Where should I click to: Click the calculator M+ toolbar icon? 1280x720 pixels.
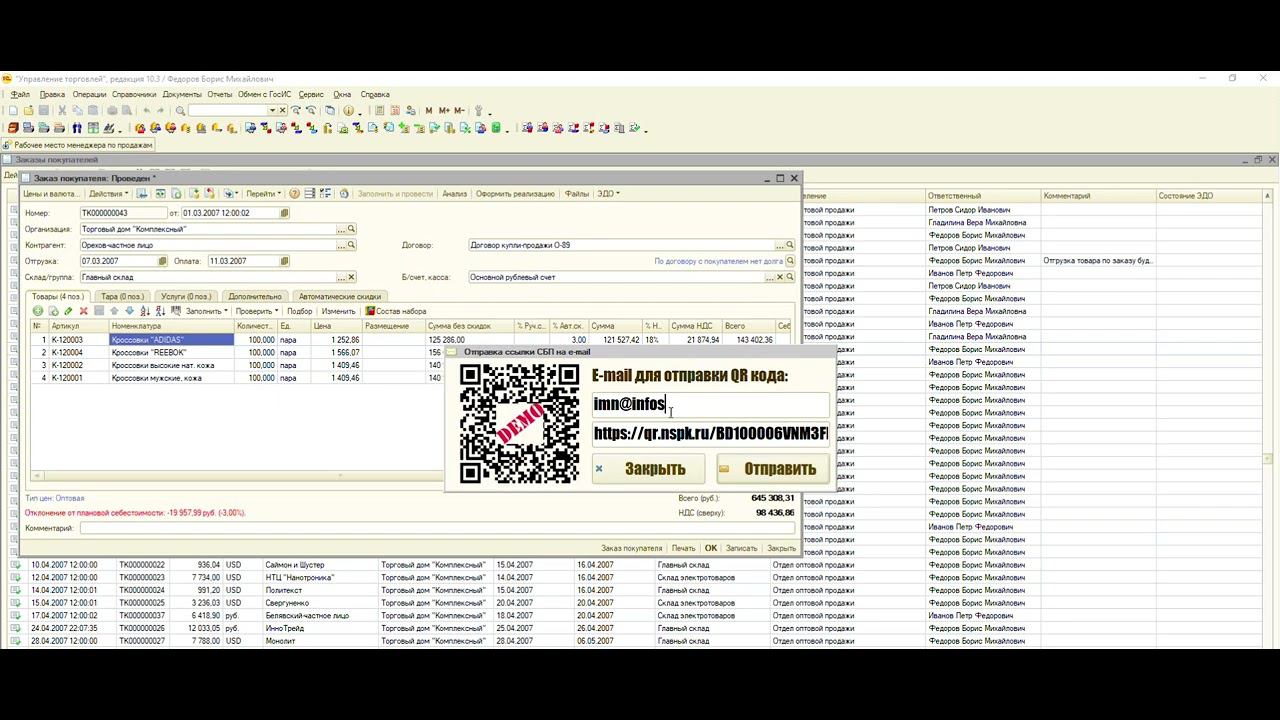(443, 111)
